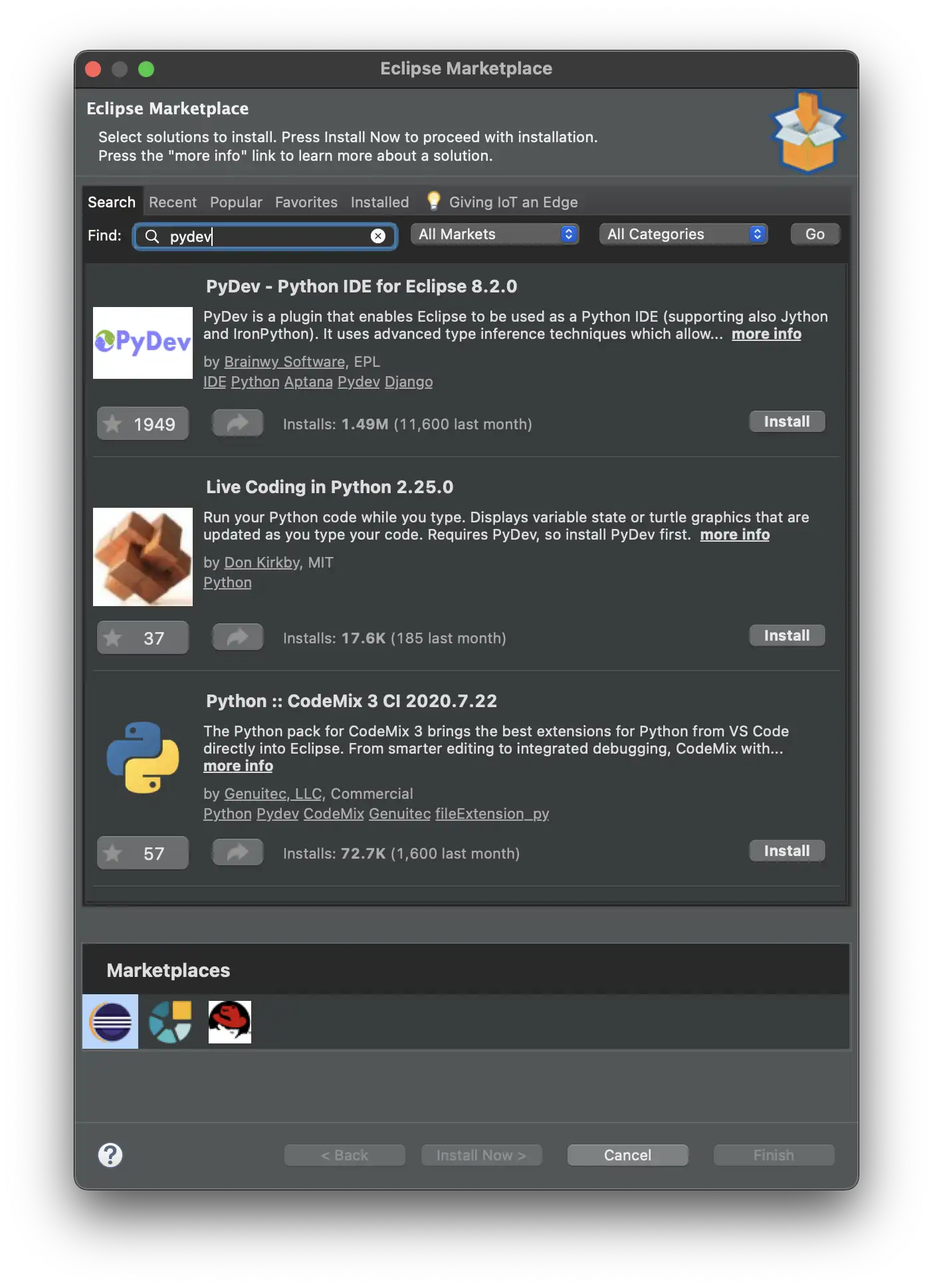Switch to the Recent tab
The width and height of the screenshot is (933, 1288).
tap(173, 202)
